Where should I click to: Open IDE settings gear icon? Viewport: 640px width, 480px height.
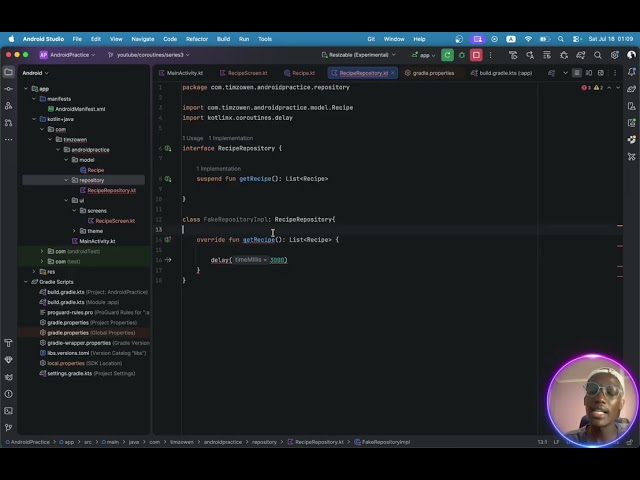(x=615, y=55)
